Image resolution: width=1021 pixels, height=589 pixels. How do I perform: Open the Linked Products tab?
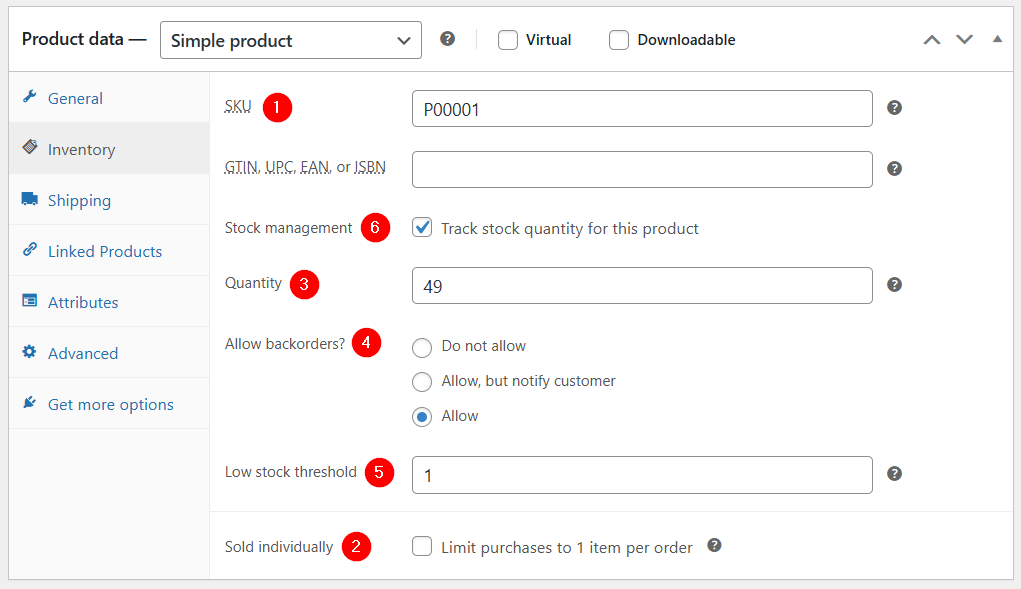(105, 252)
